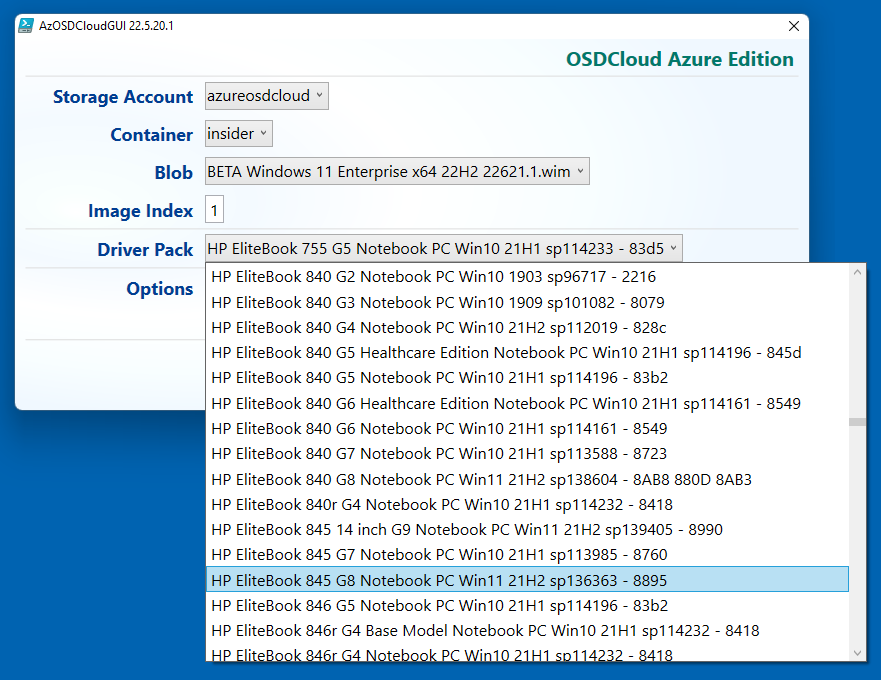Select EliteBook 846r G4 Base Model entry
Screen dimensions: 881x680
[x=527, y=631]
